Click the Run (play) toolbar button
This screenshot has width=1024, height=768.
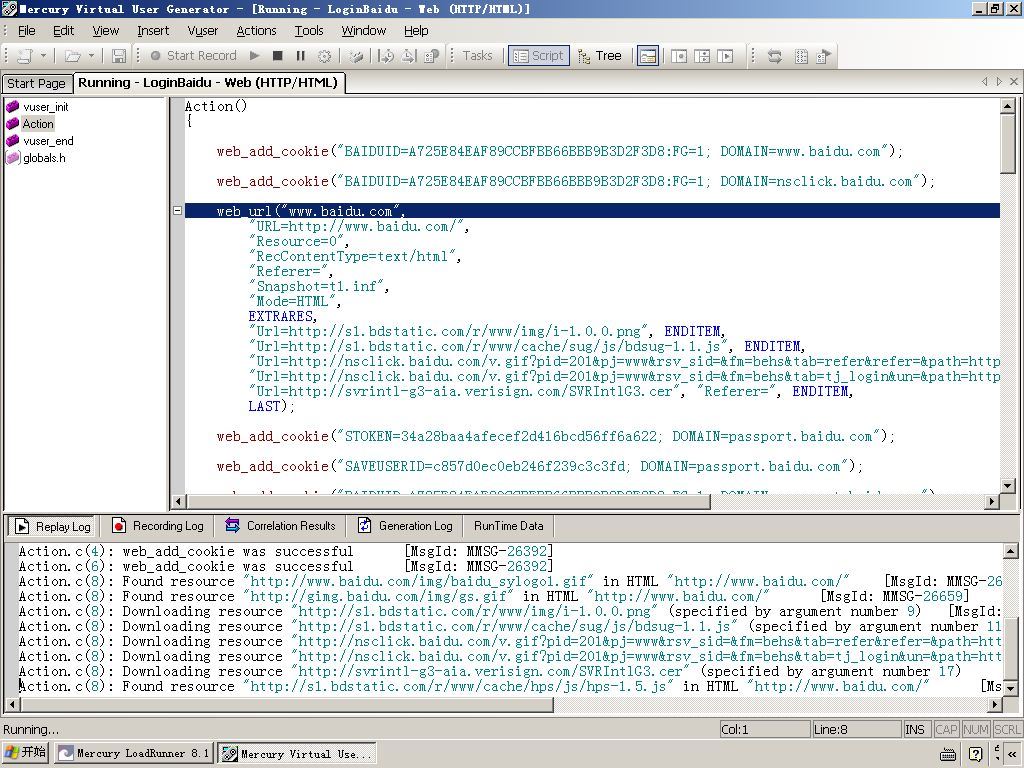[255, 56]
